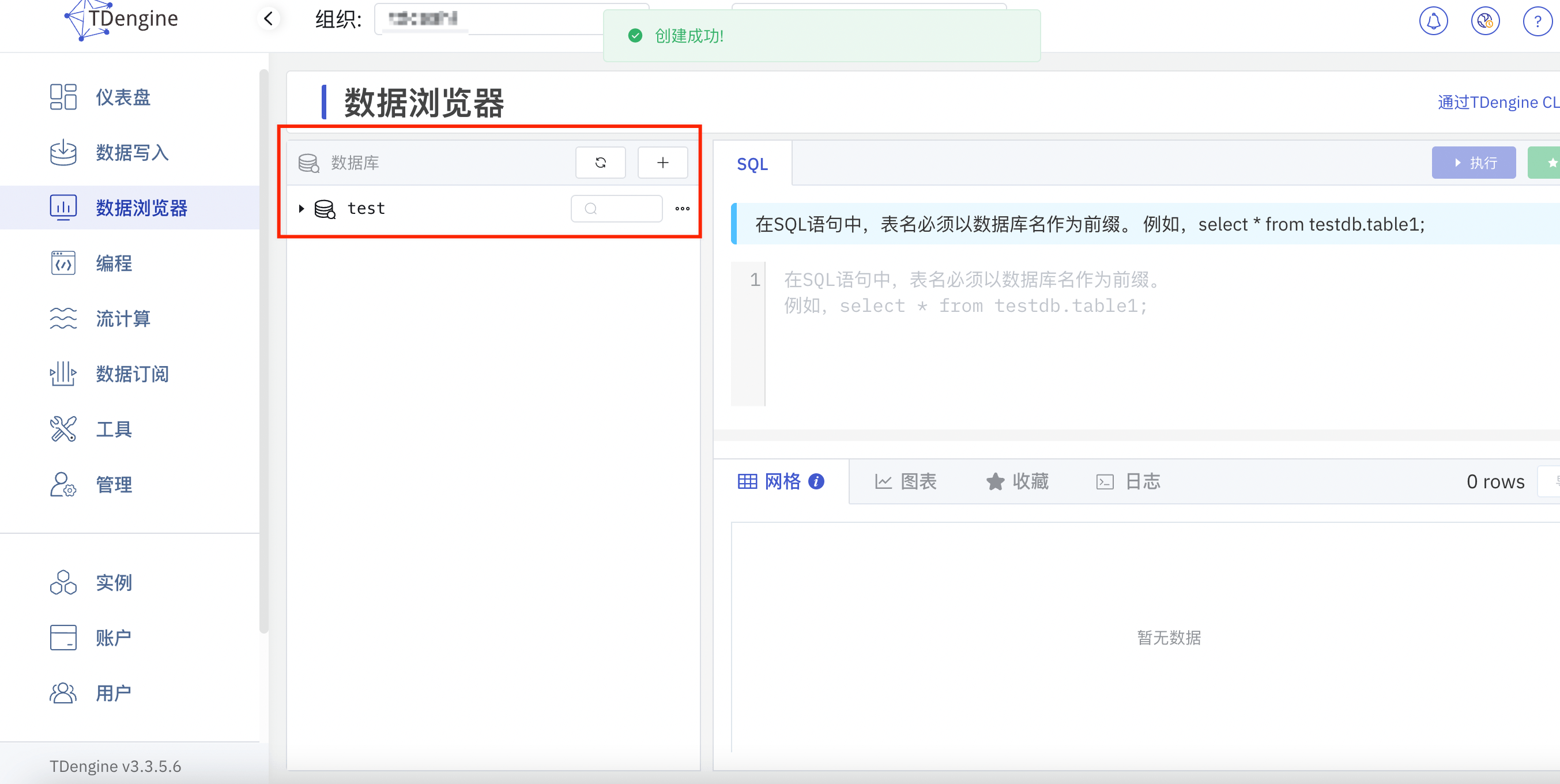
Task: Open more options for the test database
Action: [x=682, y=208]
